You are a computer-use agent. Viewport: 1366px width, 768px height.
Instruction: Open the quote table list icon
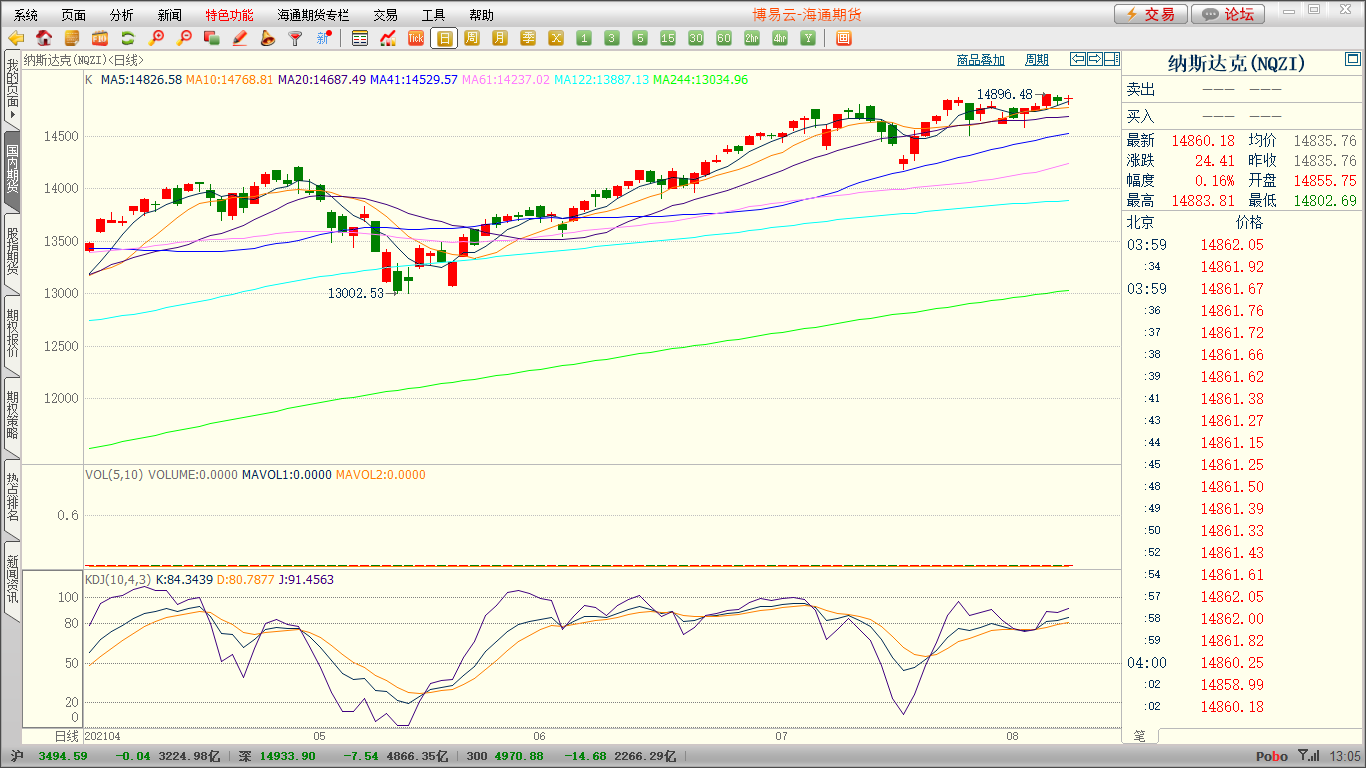point(360,38)
